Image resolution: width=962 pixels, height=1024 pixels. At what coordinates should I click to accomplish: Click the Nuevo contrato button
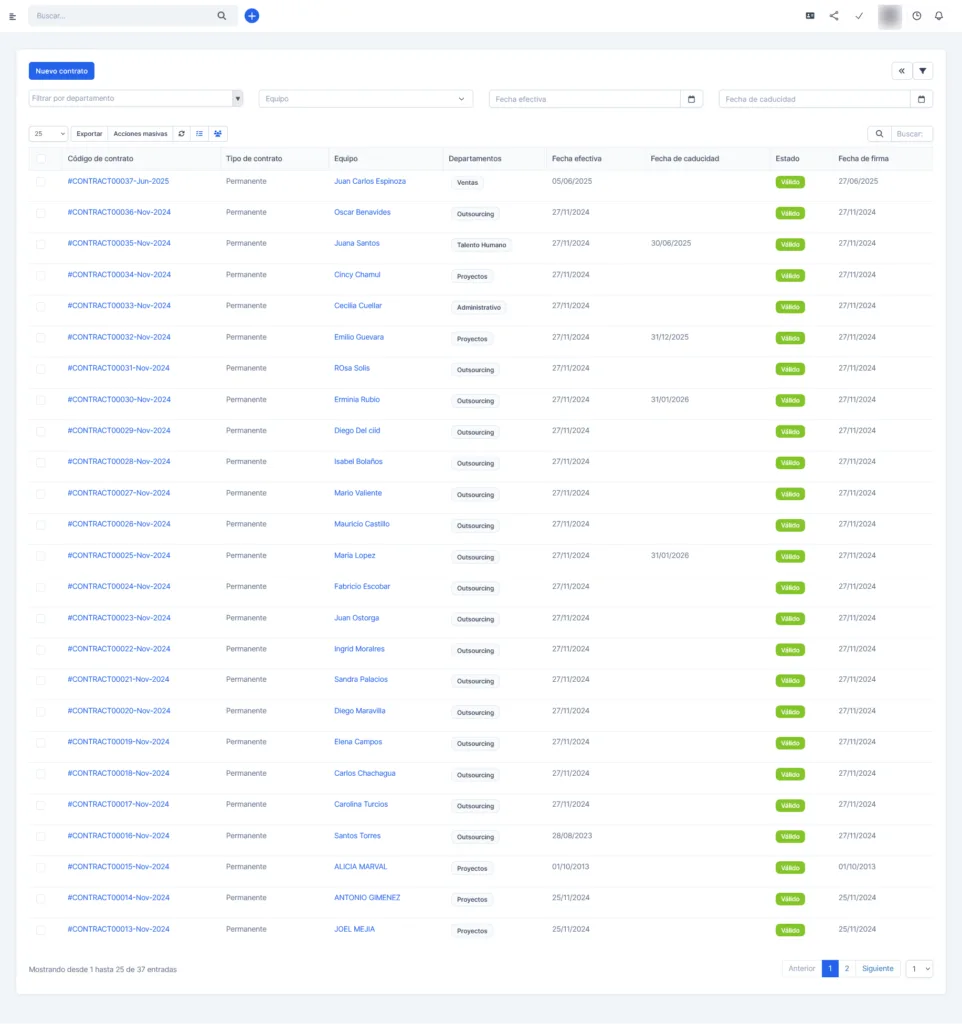61,71
